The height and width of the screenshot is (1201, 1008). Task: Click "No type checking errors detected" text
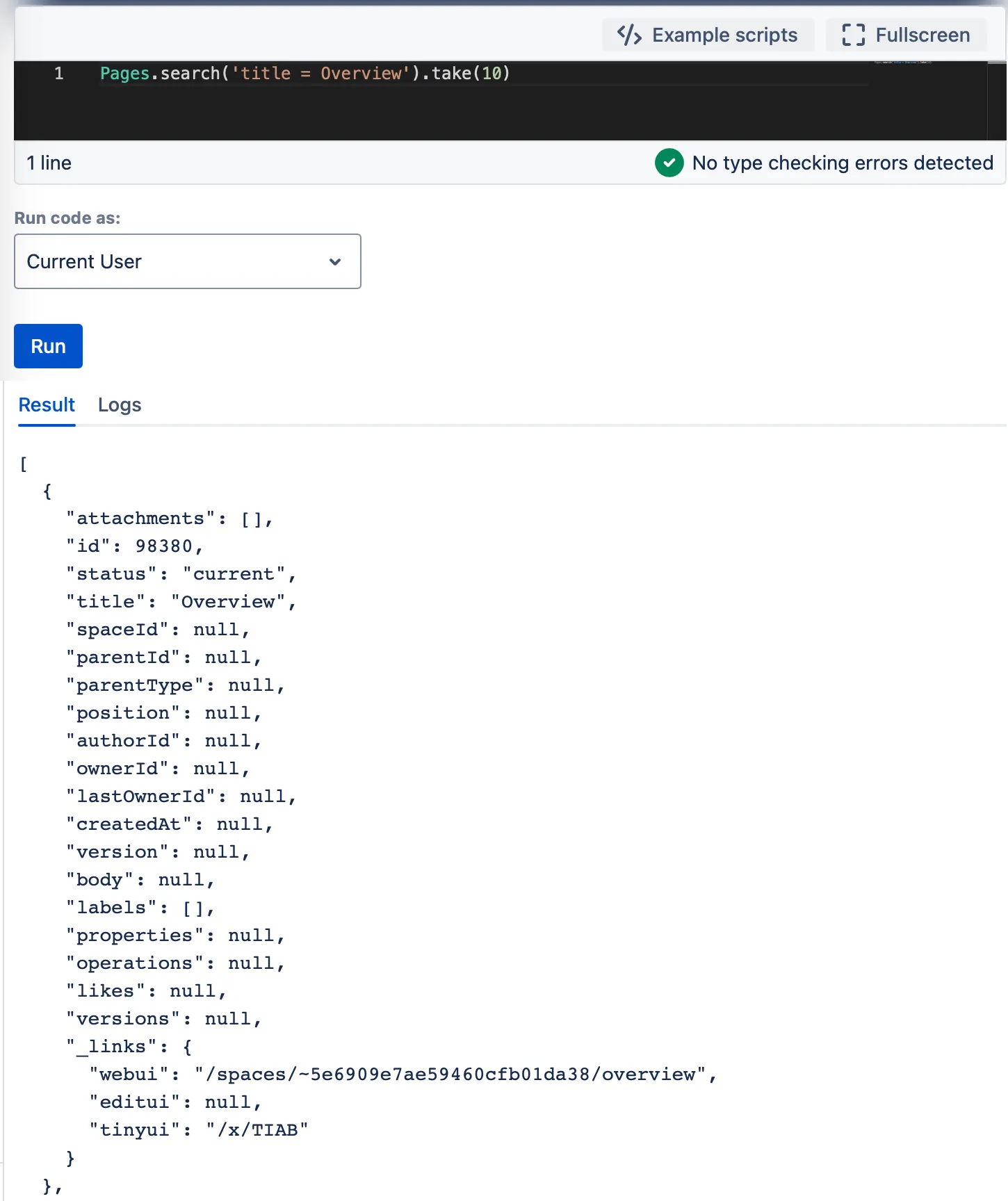(x=843, y=163)
